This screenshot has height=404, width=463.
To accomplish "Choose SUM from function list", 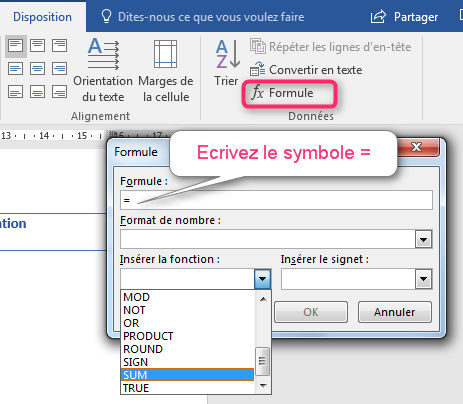I will click(x=187, y=375).
